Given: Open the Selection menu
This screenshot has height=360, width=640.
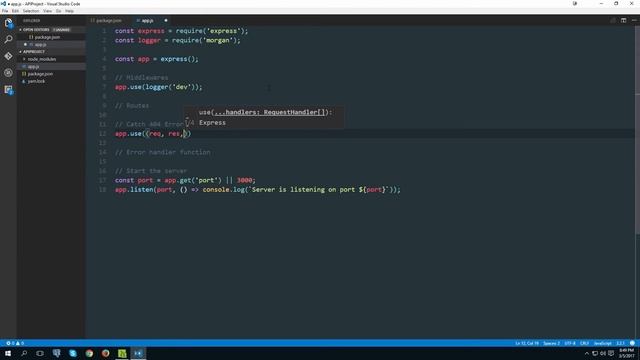Looking at the screenshot, I should (31, 11).
